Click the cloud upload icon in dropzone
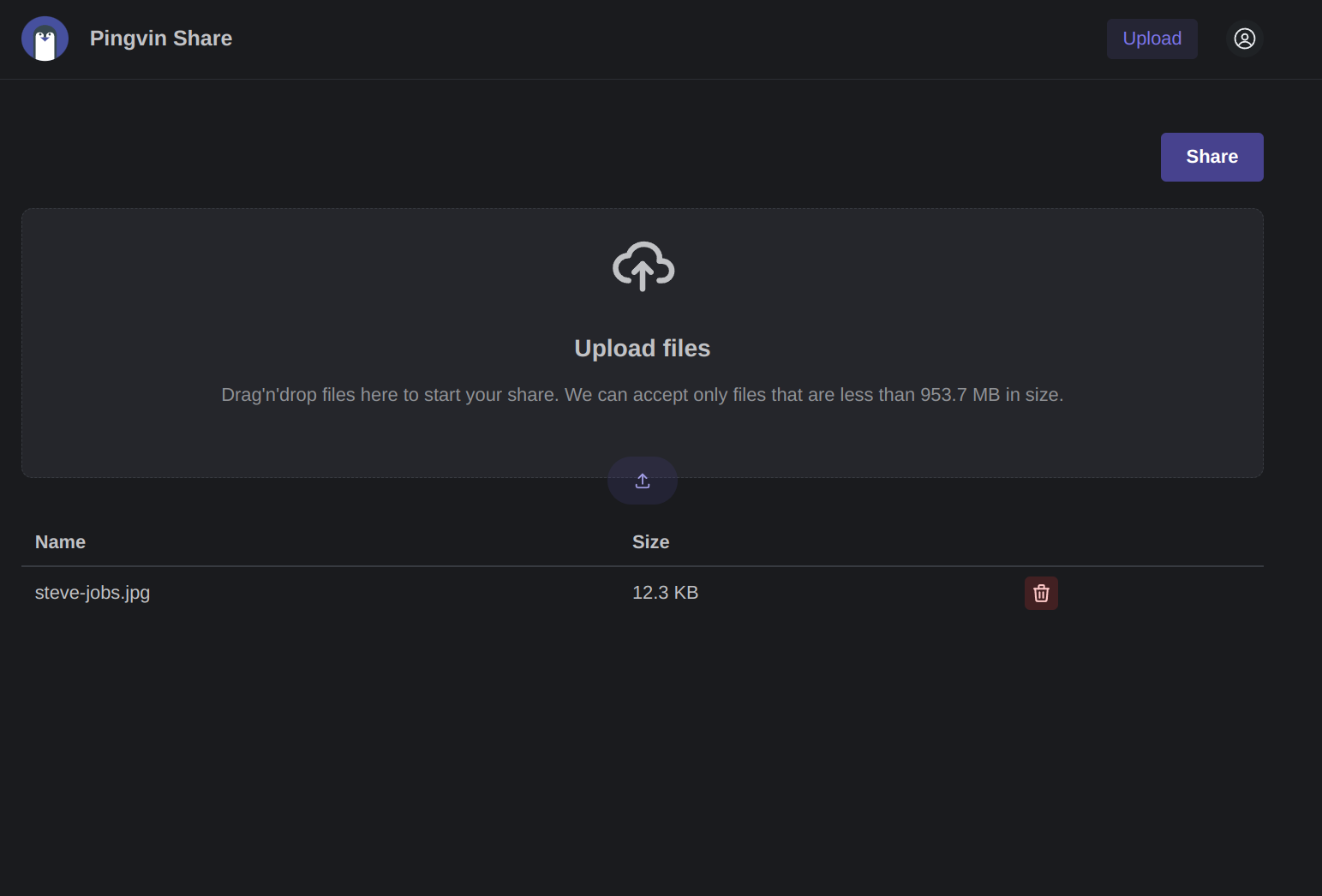This screenshot has height=896, width=1322. (x=643, y=266)
